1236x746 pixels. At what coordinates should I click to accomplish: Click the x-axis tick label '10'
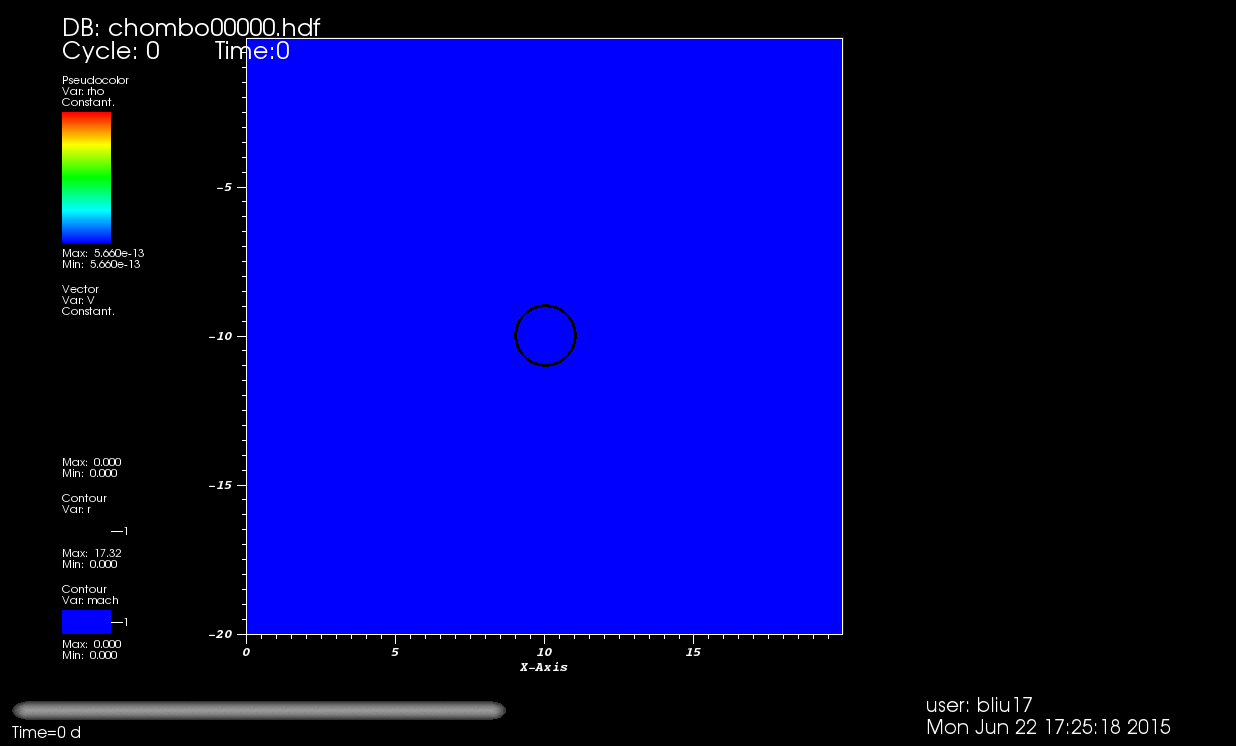(544, 652)
